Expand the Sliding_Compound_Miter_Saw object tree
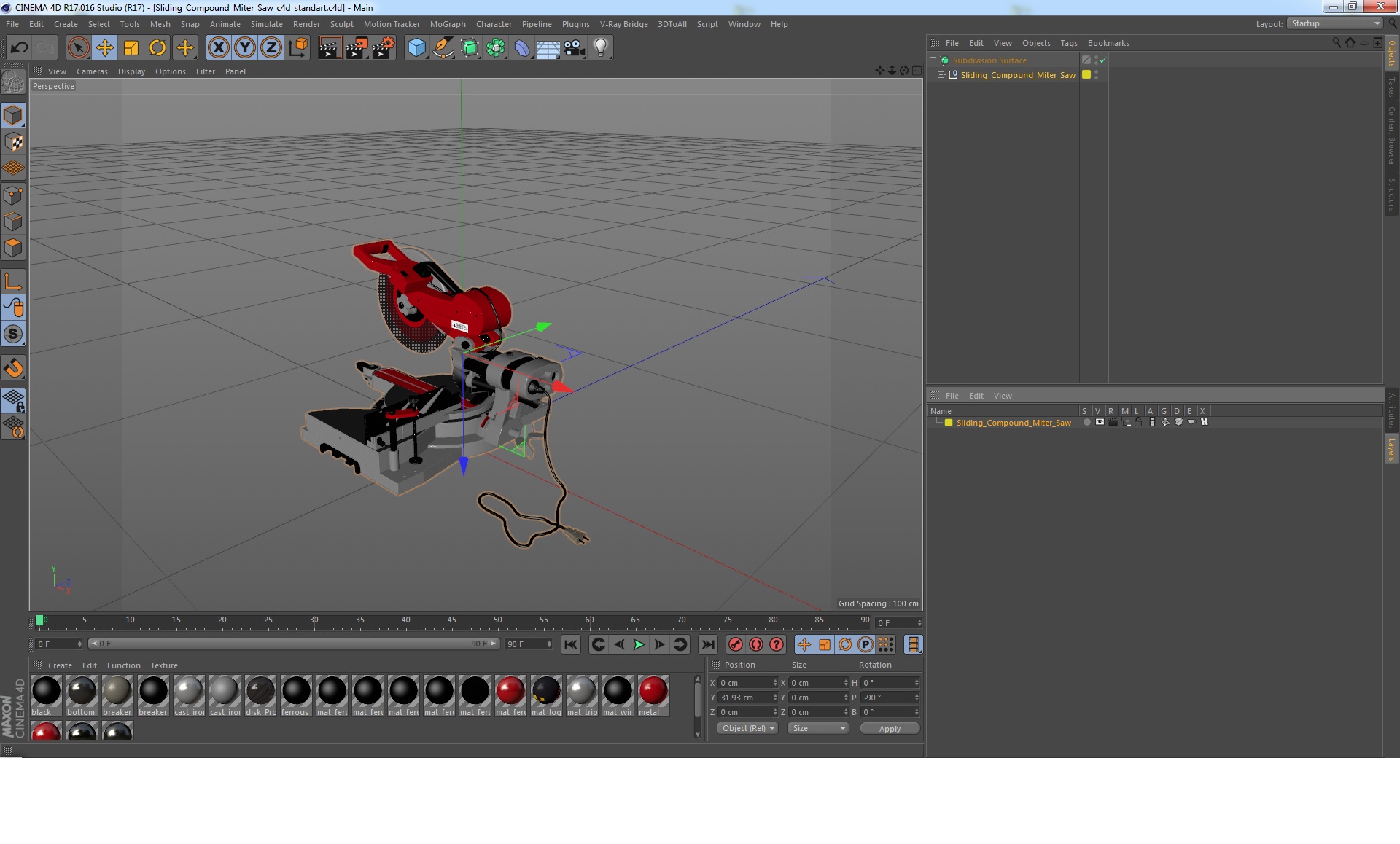The height and width of the screenshot is (844, 1400). pyautogui.click(x=941, y=74)
